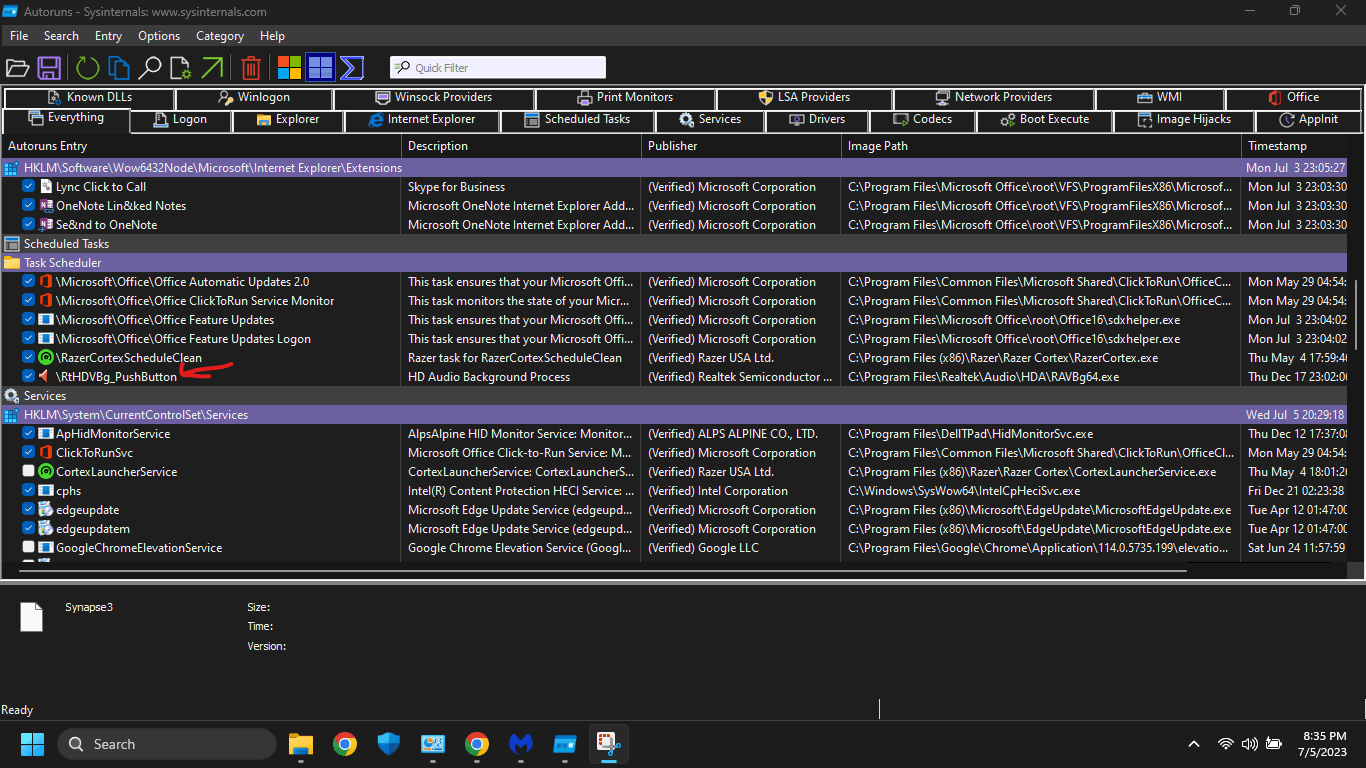Viewport: 1366px width, 768px height.
Task: Click the folder icon on the Task Scheduler row
Action: pos(12,263)
